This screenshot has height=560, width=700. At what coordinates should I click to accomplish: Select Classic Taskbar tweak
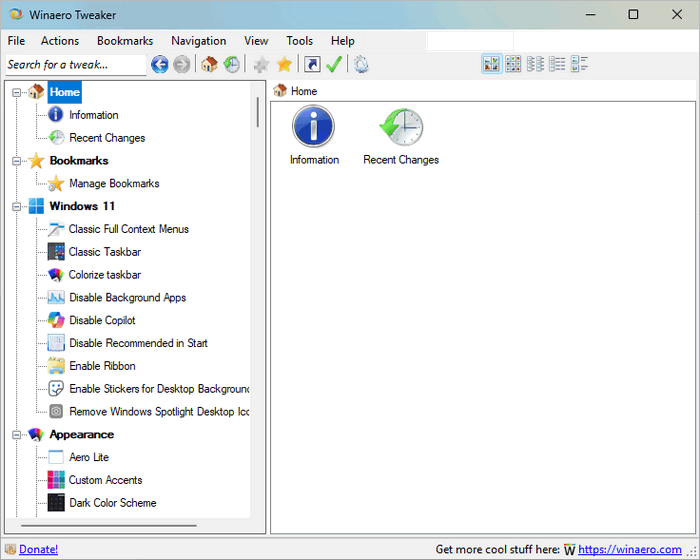coord(104,251)
